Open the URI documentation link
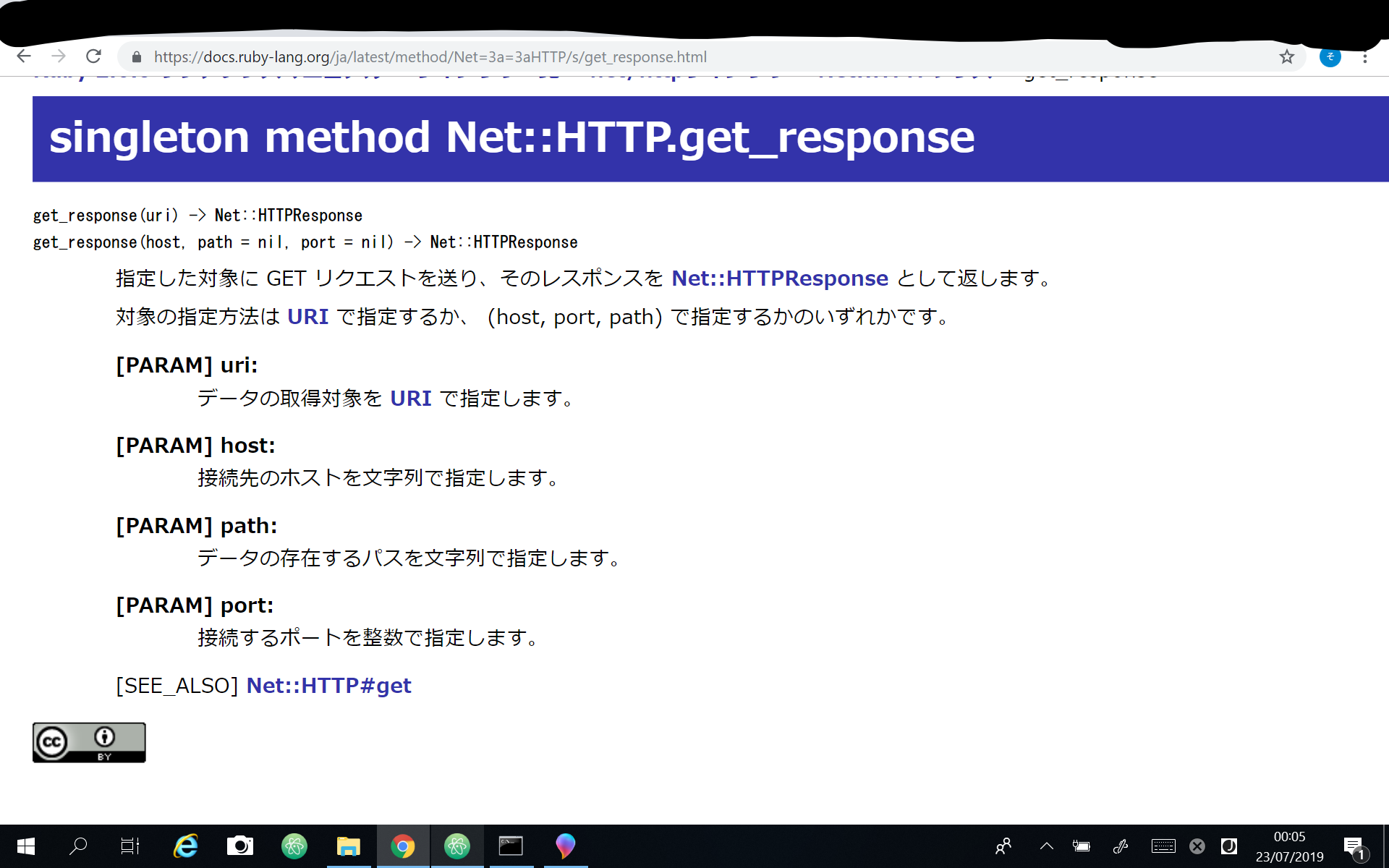Image resolution: width=1389 pixels, height=868 pixels. click(308, 317)
